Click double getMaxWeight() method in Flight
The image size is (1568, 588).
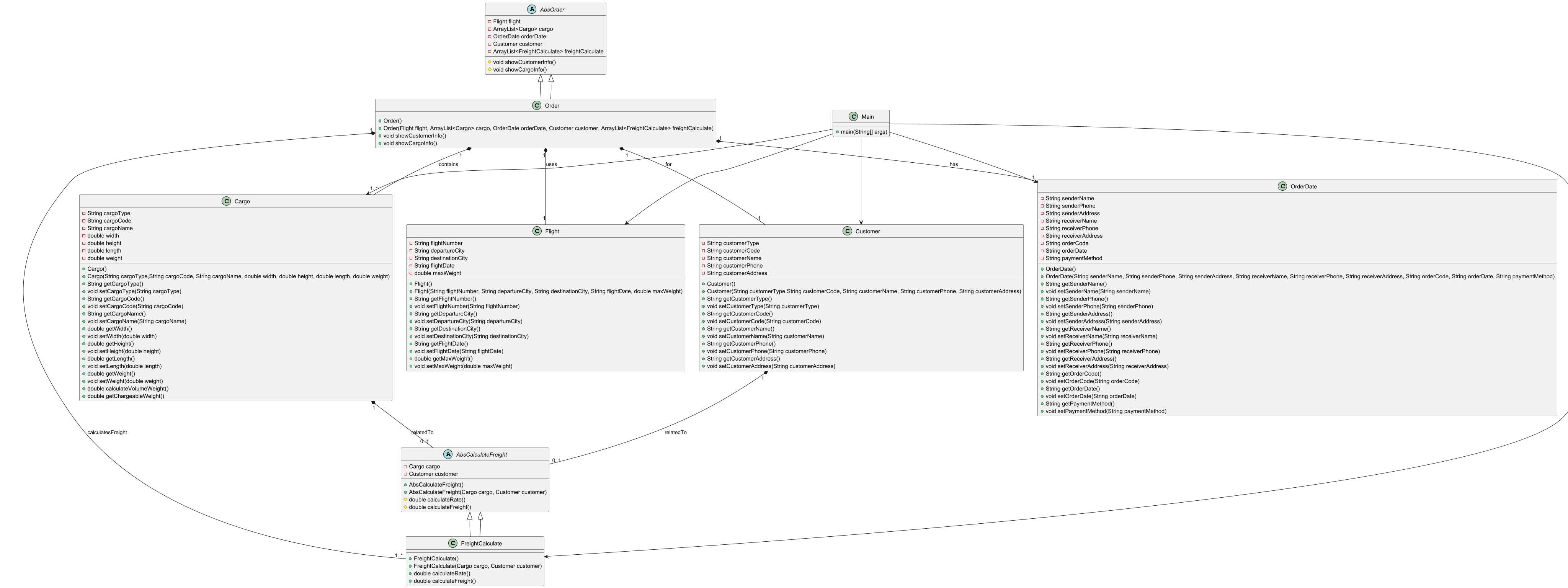click(443, 359)
